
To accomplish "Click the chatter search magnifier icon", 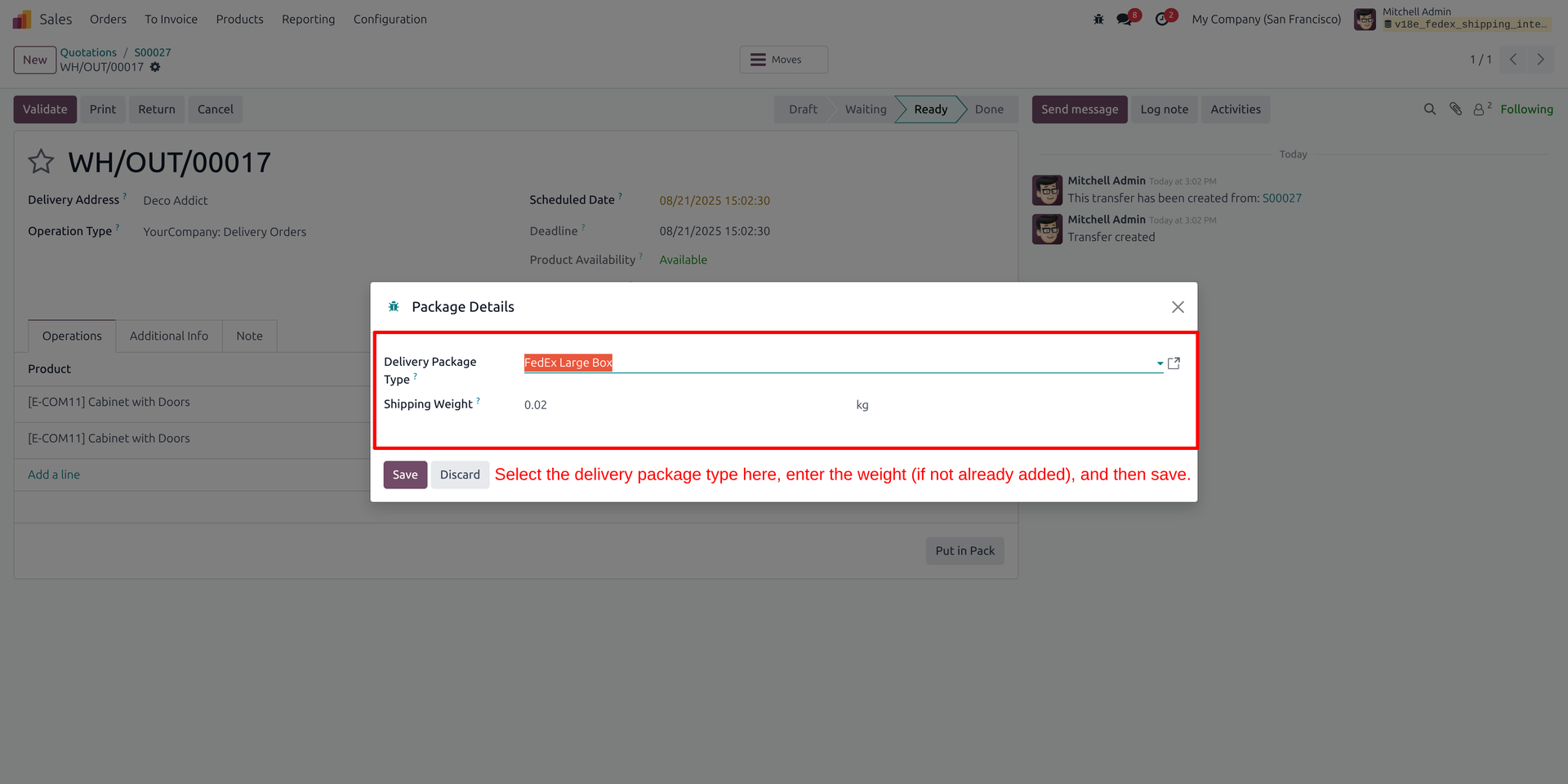I will coord(1429,109).
